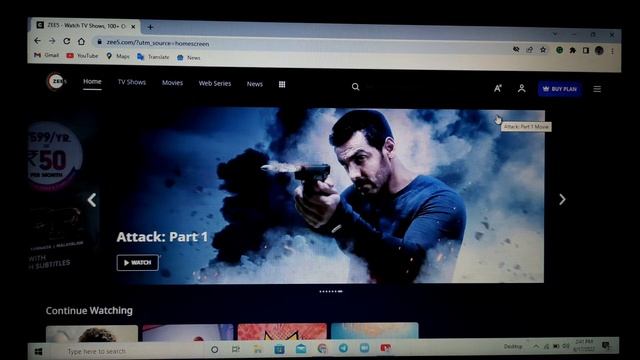
Task: Open Translate bookmark
Action: 153,57
